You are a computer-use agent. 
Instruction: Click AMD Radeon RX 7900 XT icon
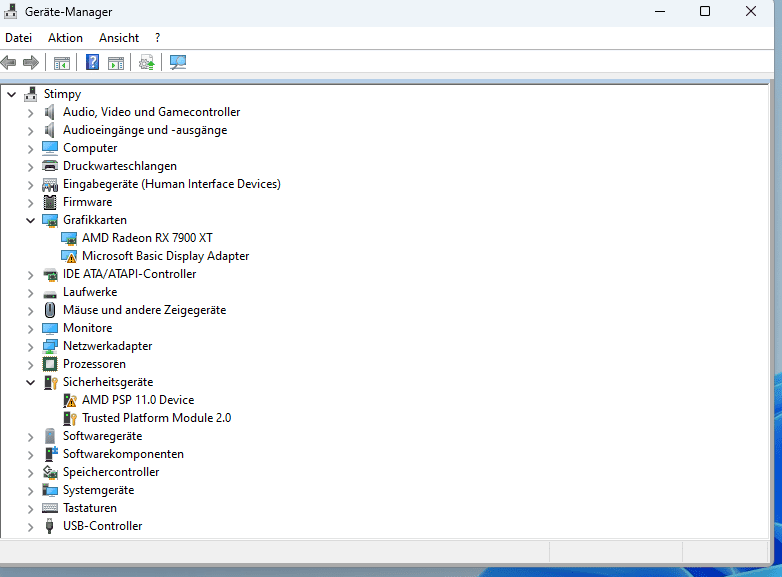coord(69,238)
